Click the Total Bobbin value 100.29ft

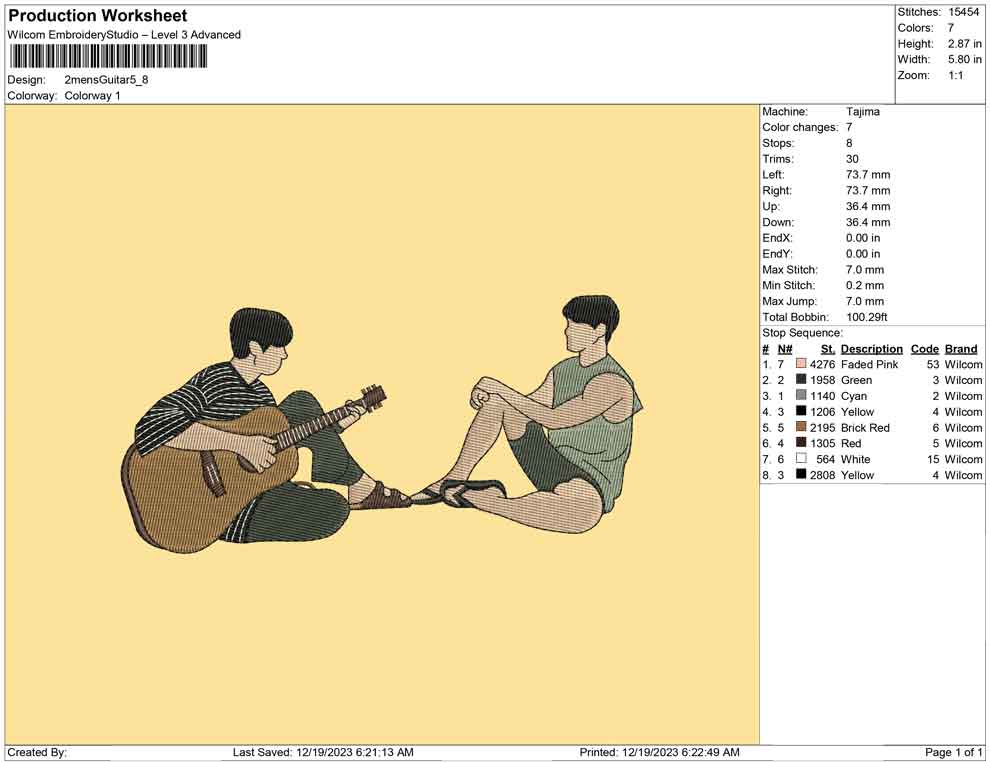867,317
